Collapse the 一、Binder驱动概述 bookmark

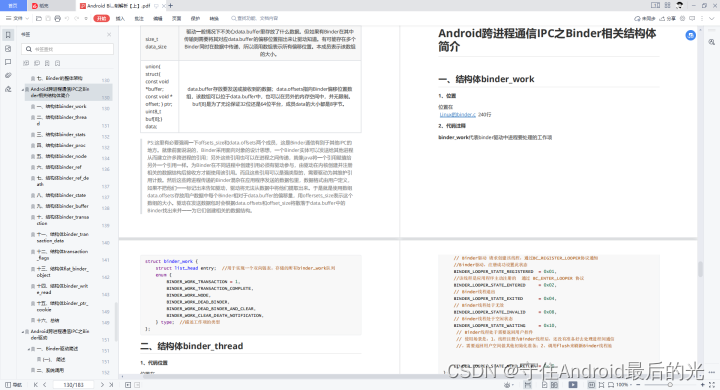pyautogui.click(x=28, y=349)
